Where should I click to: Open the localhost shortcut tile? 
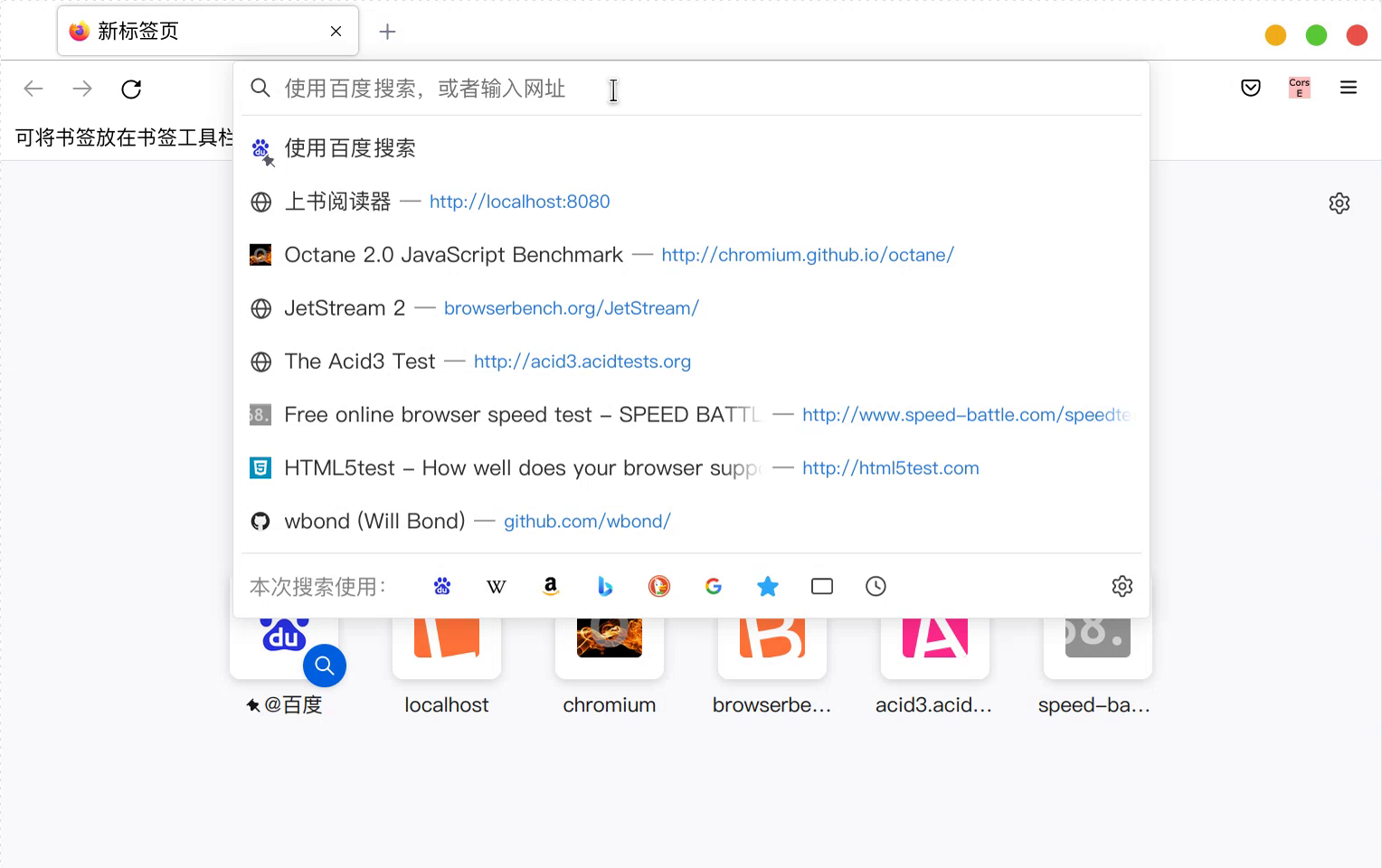447,665
